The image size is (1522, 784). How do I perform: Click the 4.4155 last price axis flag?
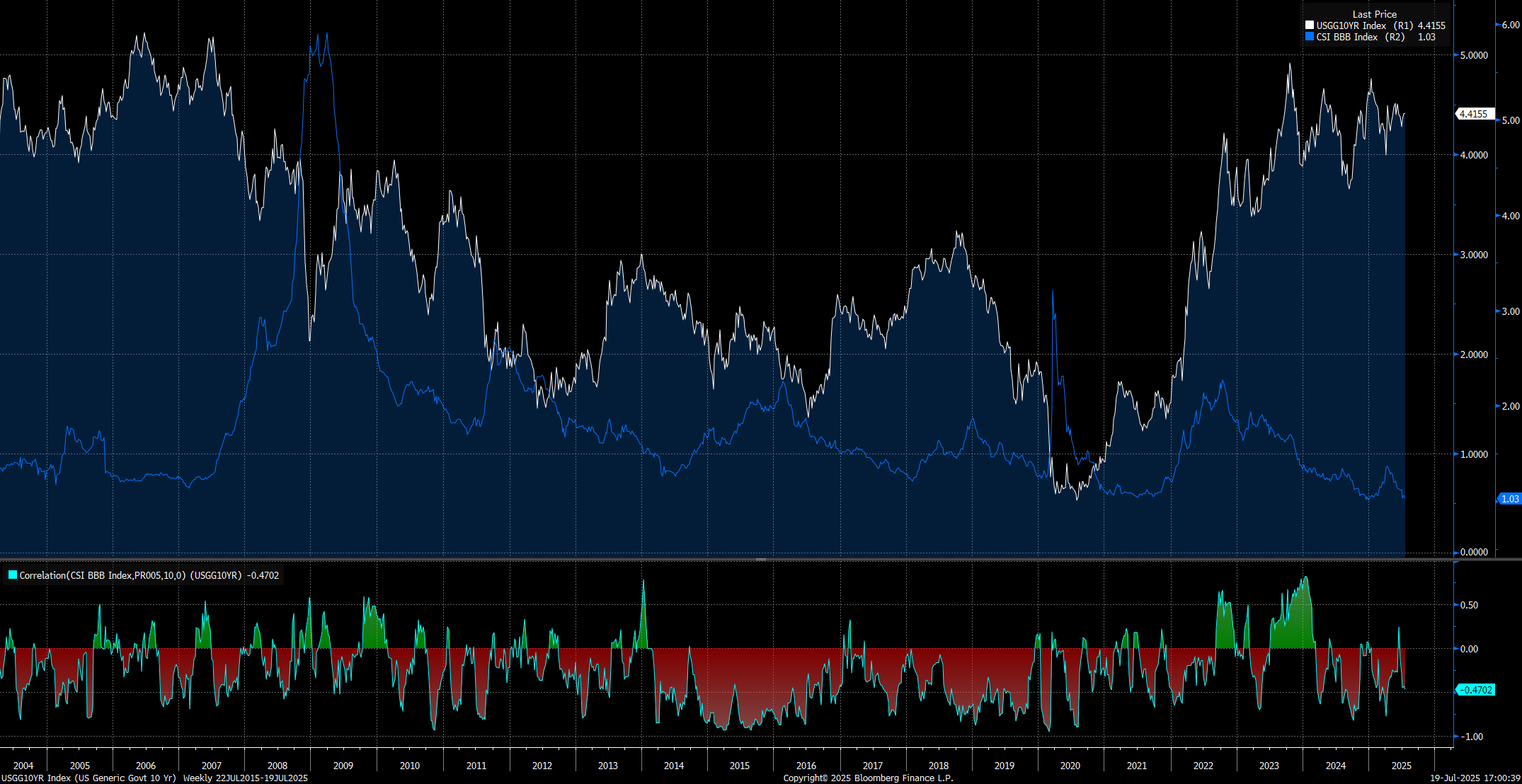tap(1475, 114)
